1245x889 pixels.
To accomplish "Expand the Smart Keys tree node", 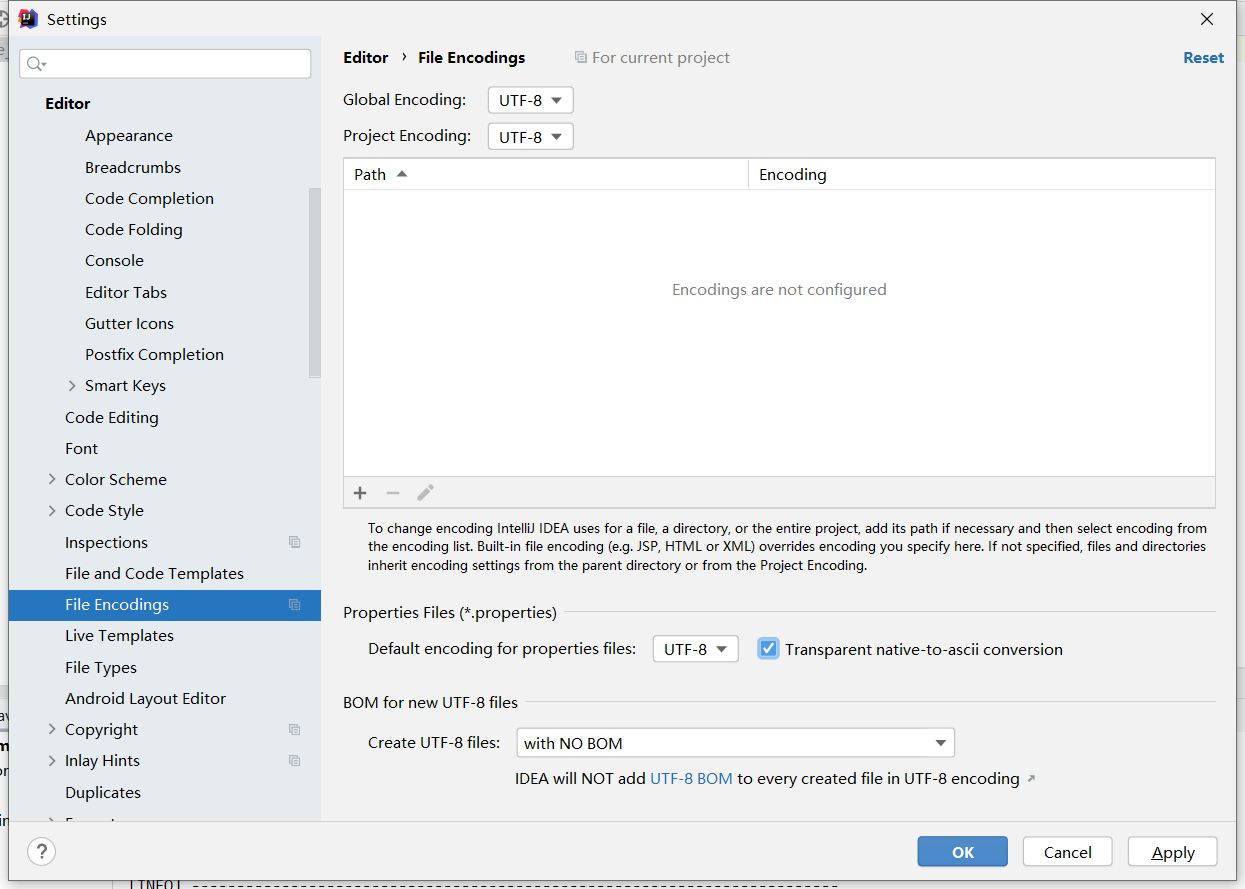I will pos(72,385).
